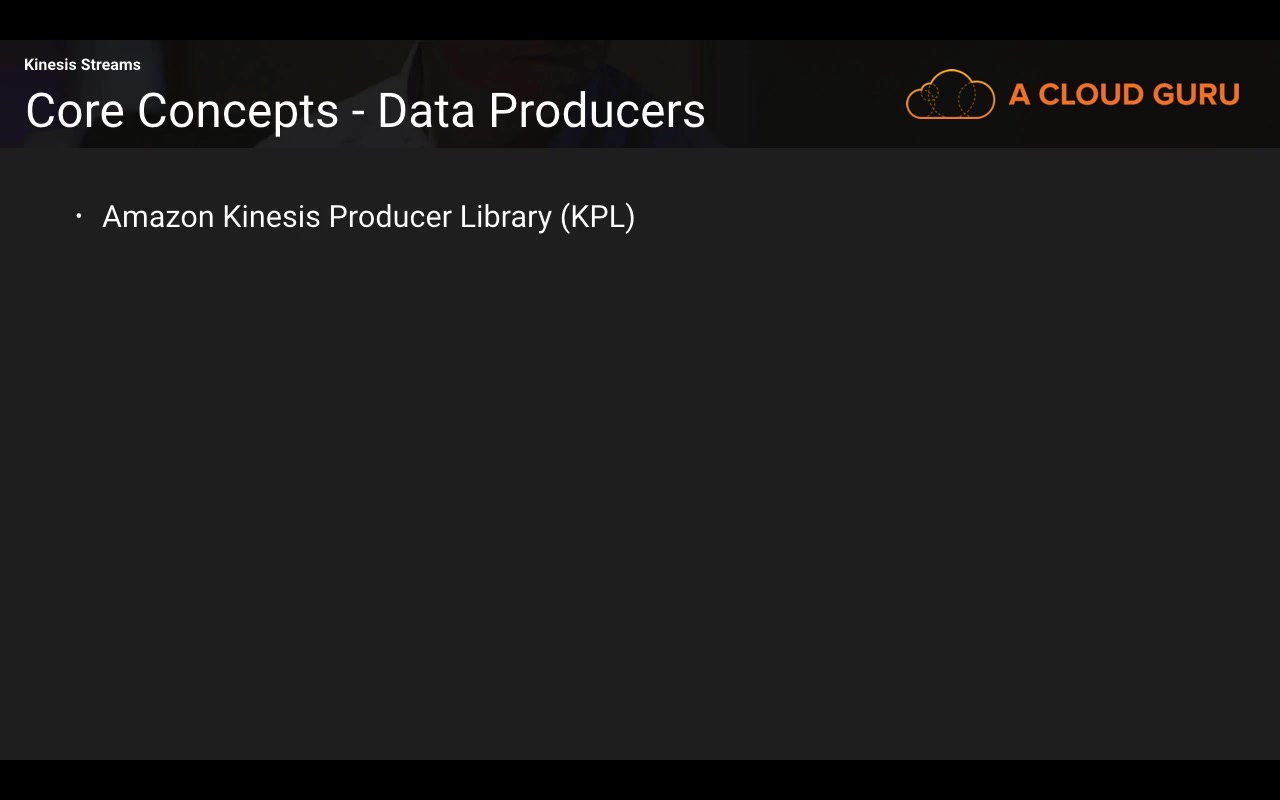Click the word "Concepts" in the slide title
1280x800 pixels.
tap(238, 111)
